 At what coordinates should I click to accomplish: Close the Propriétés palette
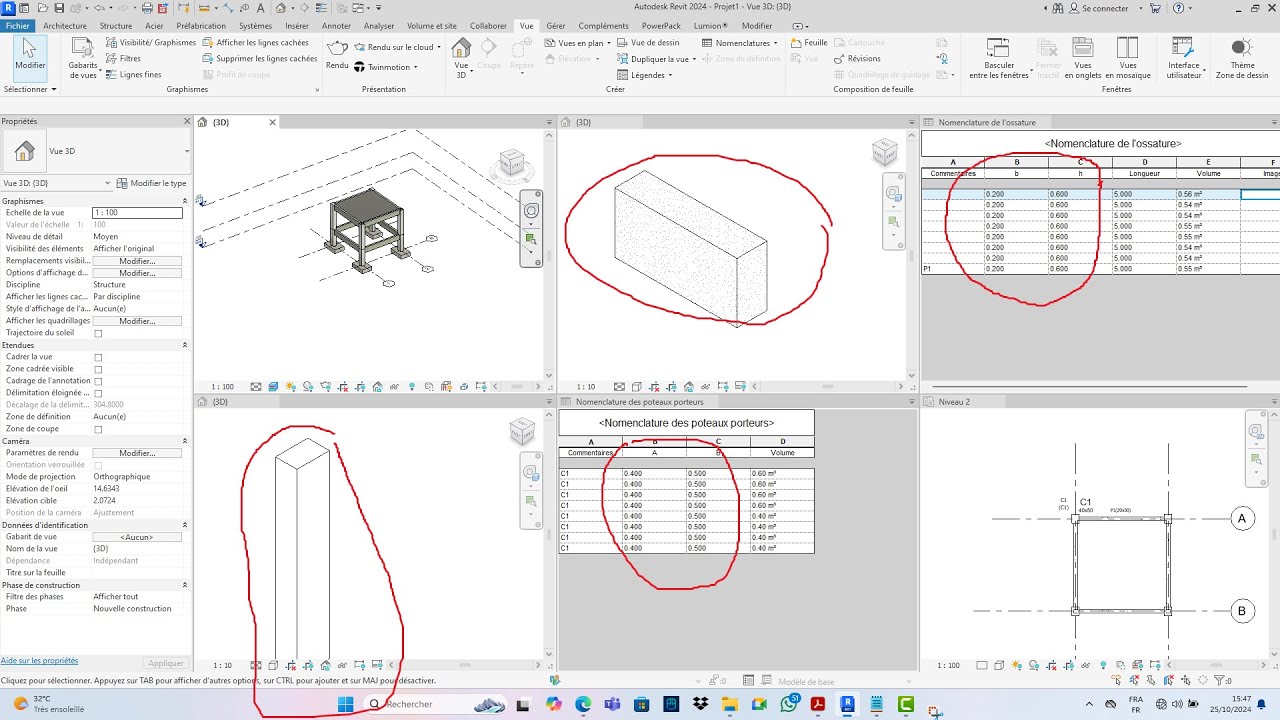pos(187,121)
